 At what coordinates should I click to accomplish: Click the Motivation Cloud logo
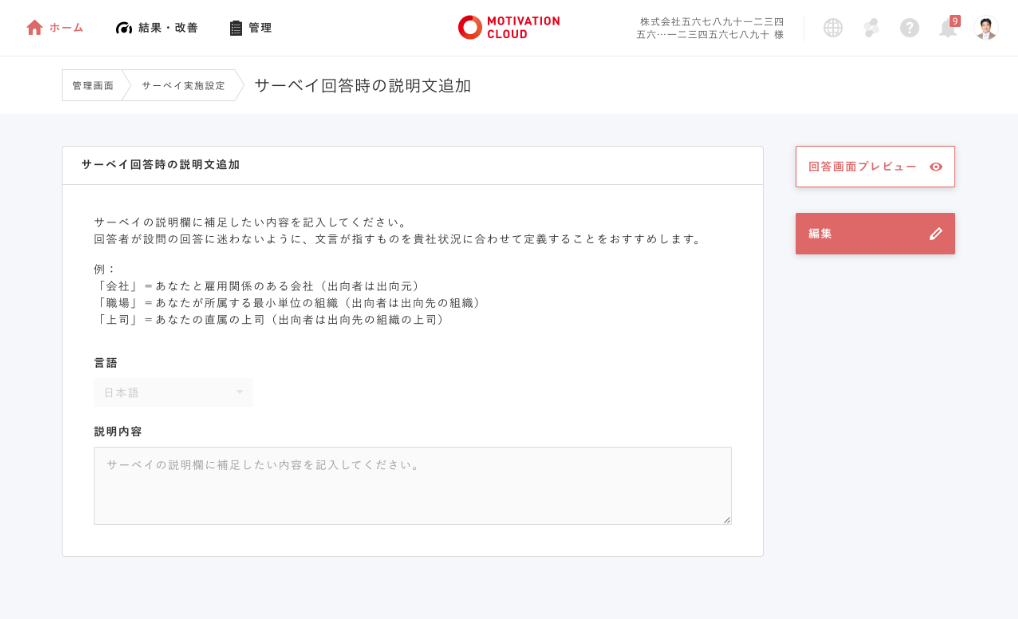tap(509, 27)
